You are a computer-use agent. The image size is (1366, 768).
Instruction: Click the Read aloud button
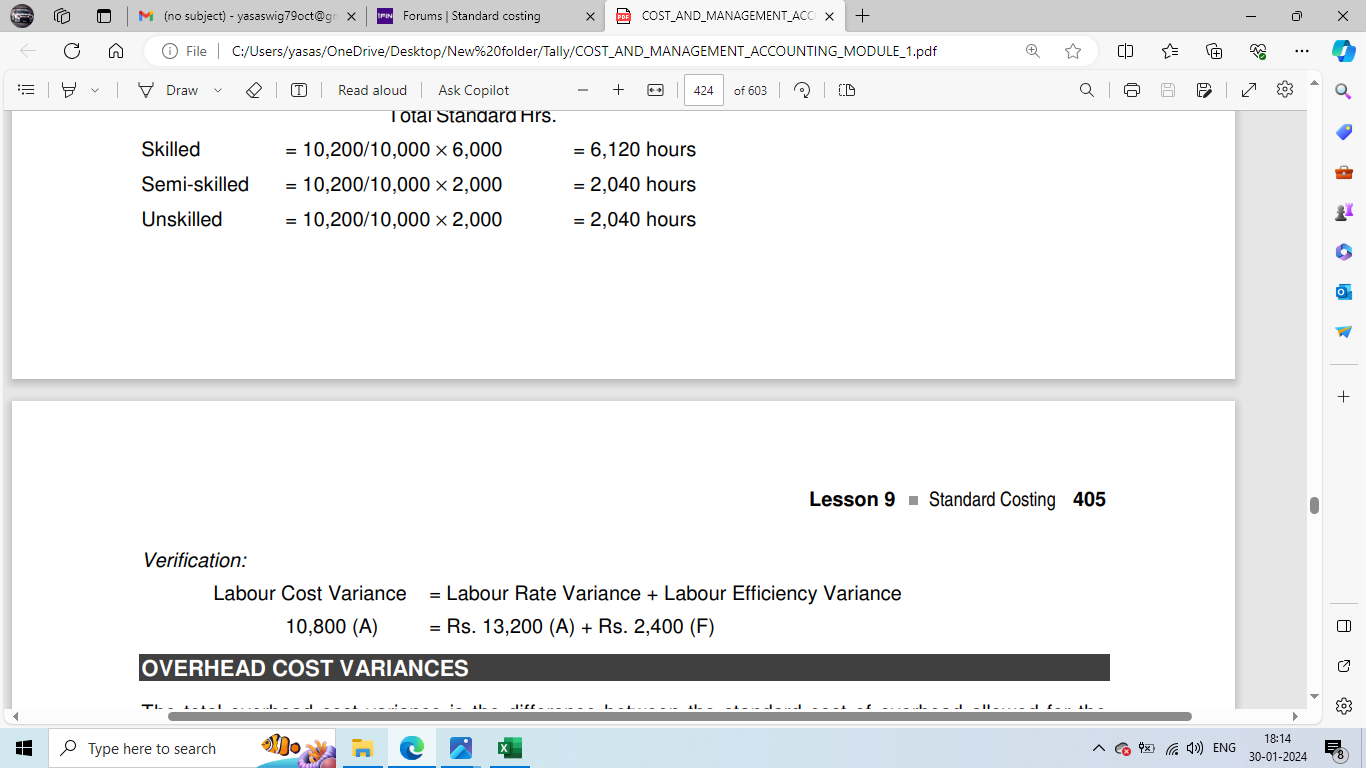pyautogui.click(x=372, y=90)
